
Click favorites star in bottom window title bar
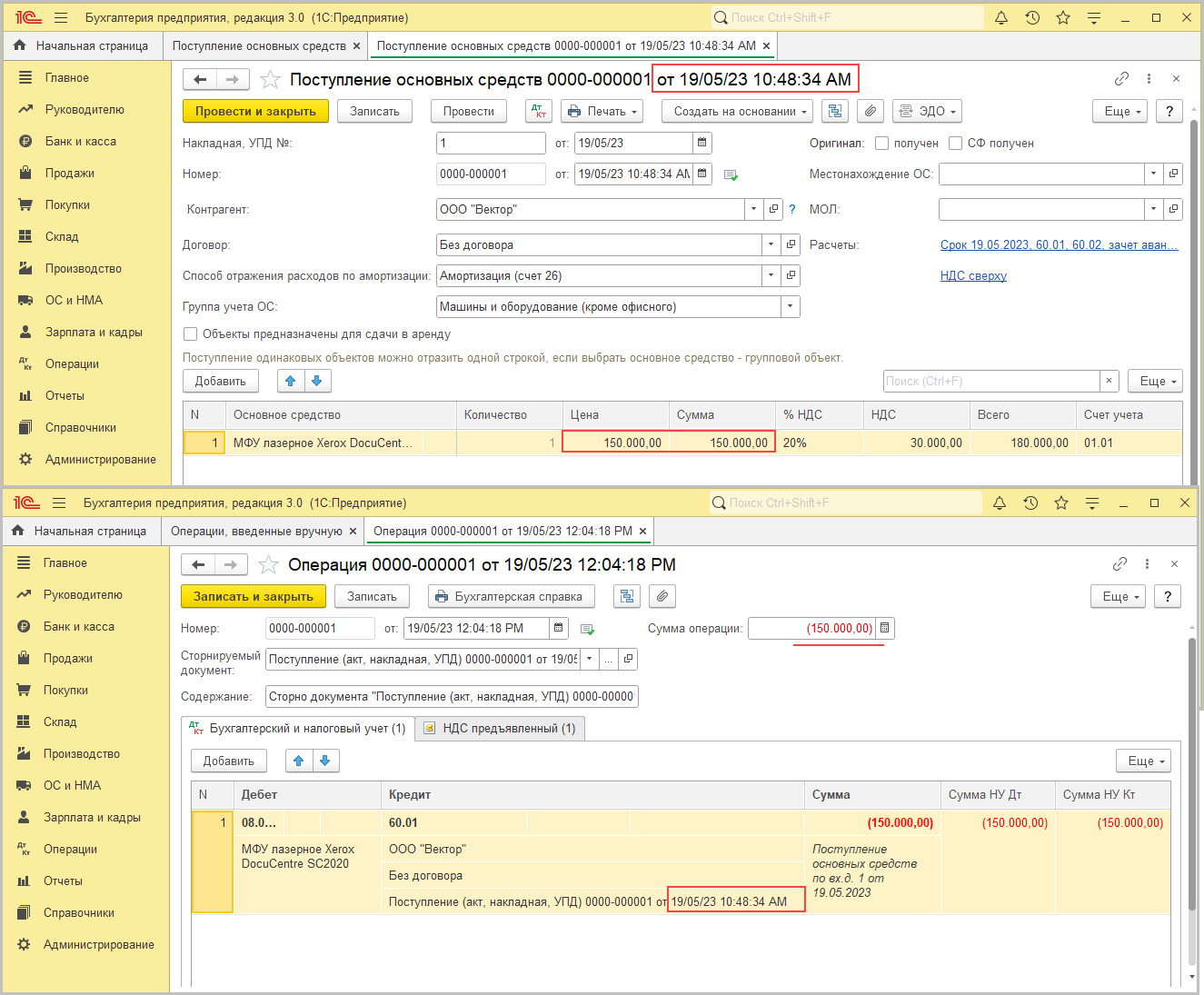(1061, 502)
